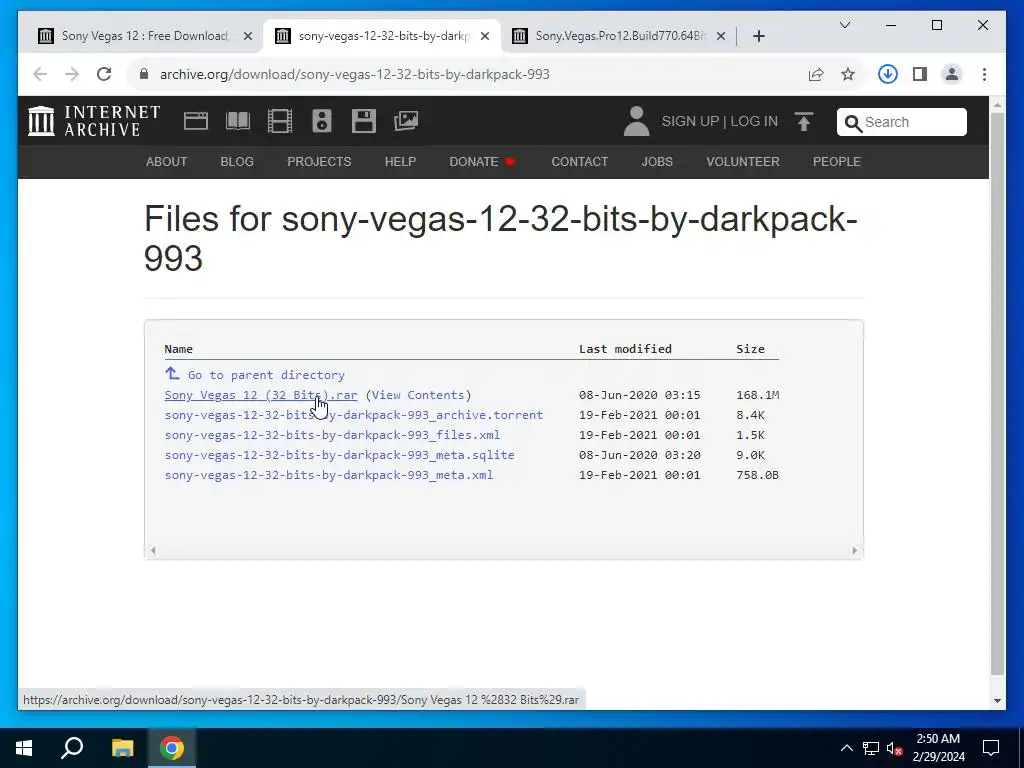
Task: Open the _archive.torrent file link
Action: [353, 415]
